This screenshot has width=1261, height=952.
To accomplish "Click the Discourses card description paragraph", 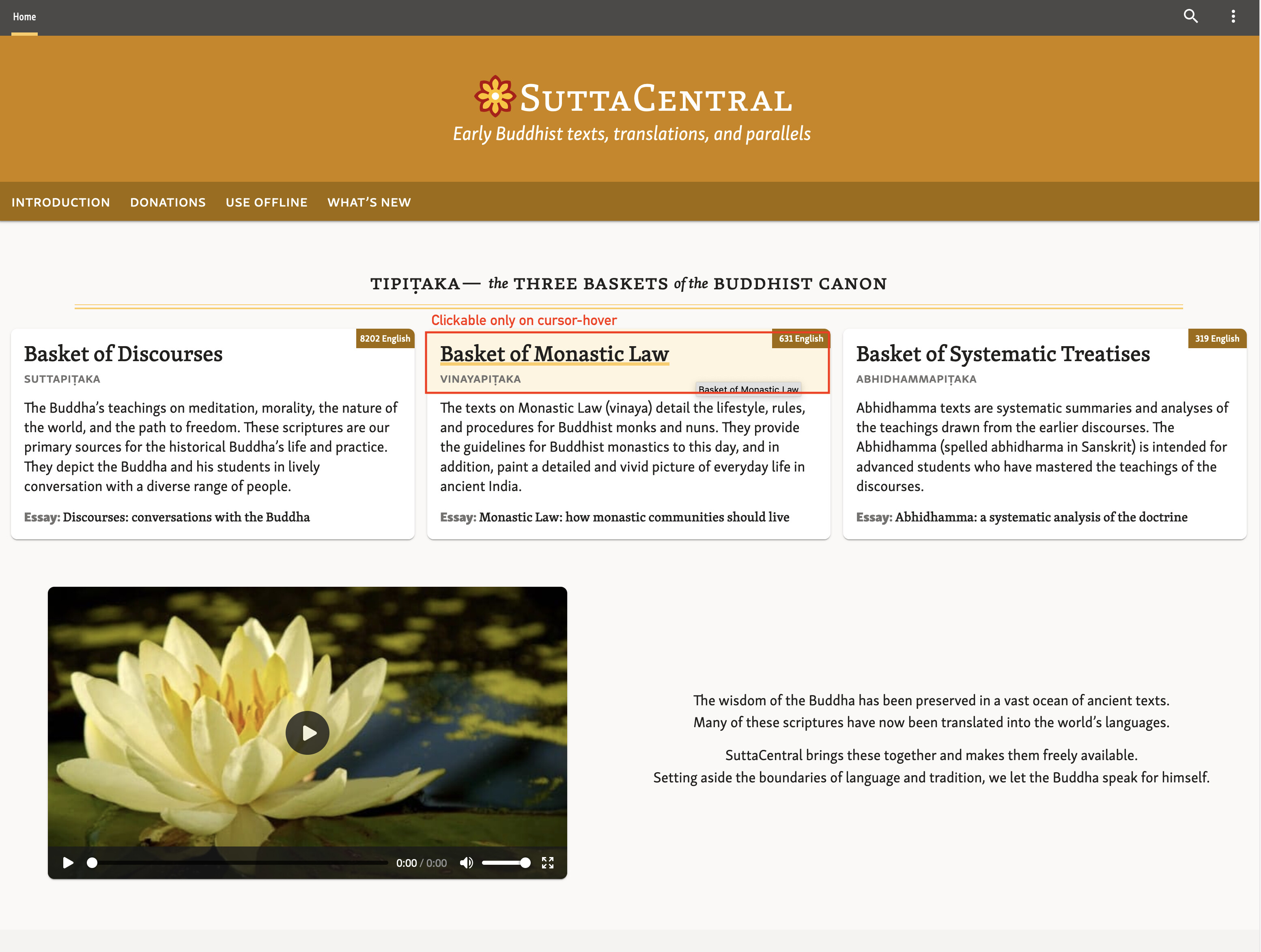I will point(211,447).
